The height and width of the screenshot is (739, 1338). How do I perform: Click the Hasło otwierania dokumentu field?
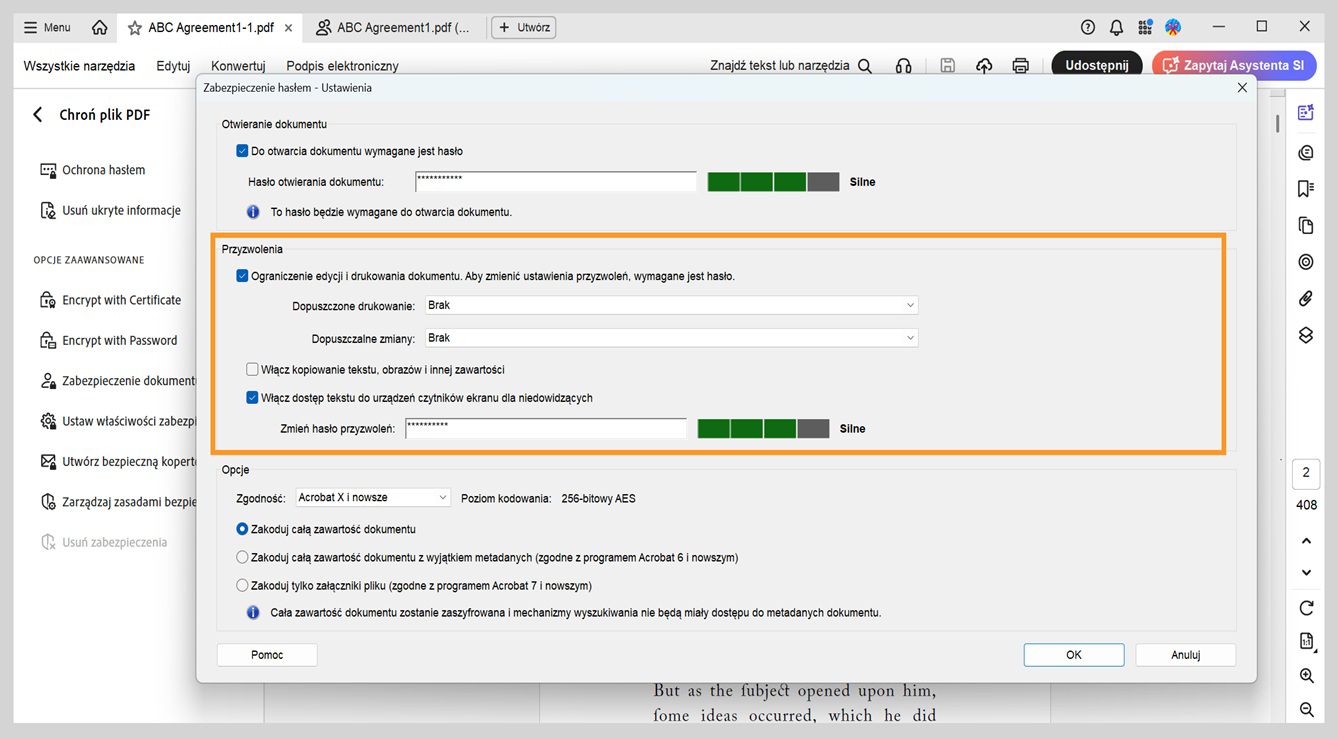(x=556, y=182)
